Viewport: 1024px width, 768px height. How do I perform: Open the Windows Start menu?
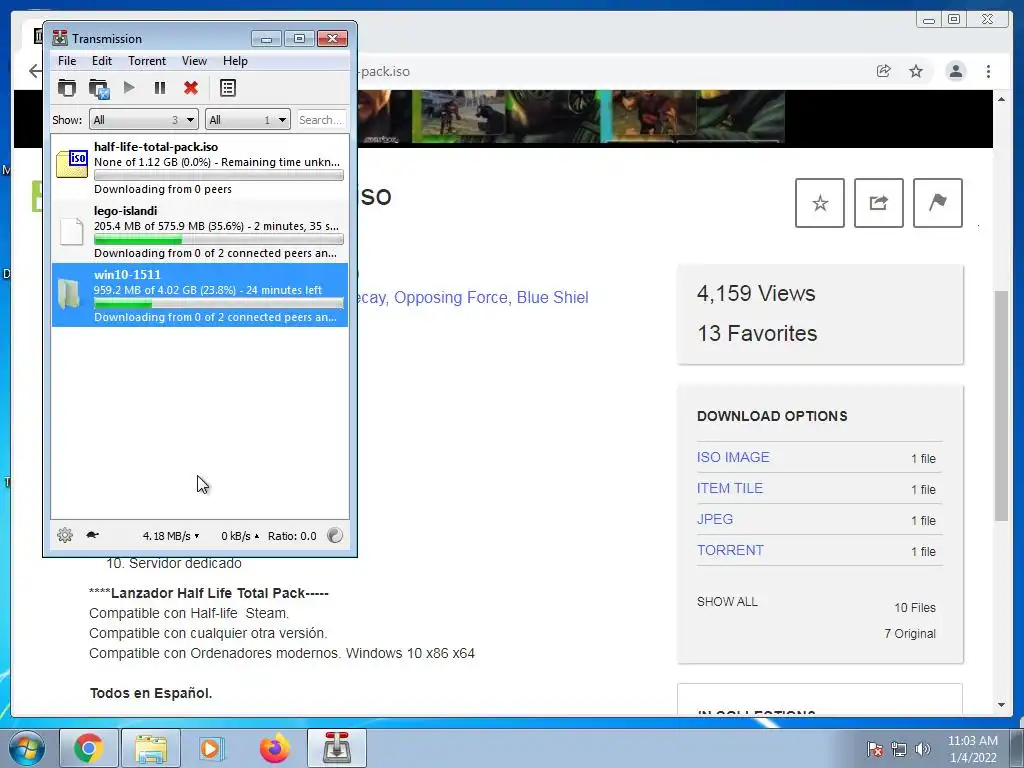click(x=26, y=748)
